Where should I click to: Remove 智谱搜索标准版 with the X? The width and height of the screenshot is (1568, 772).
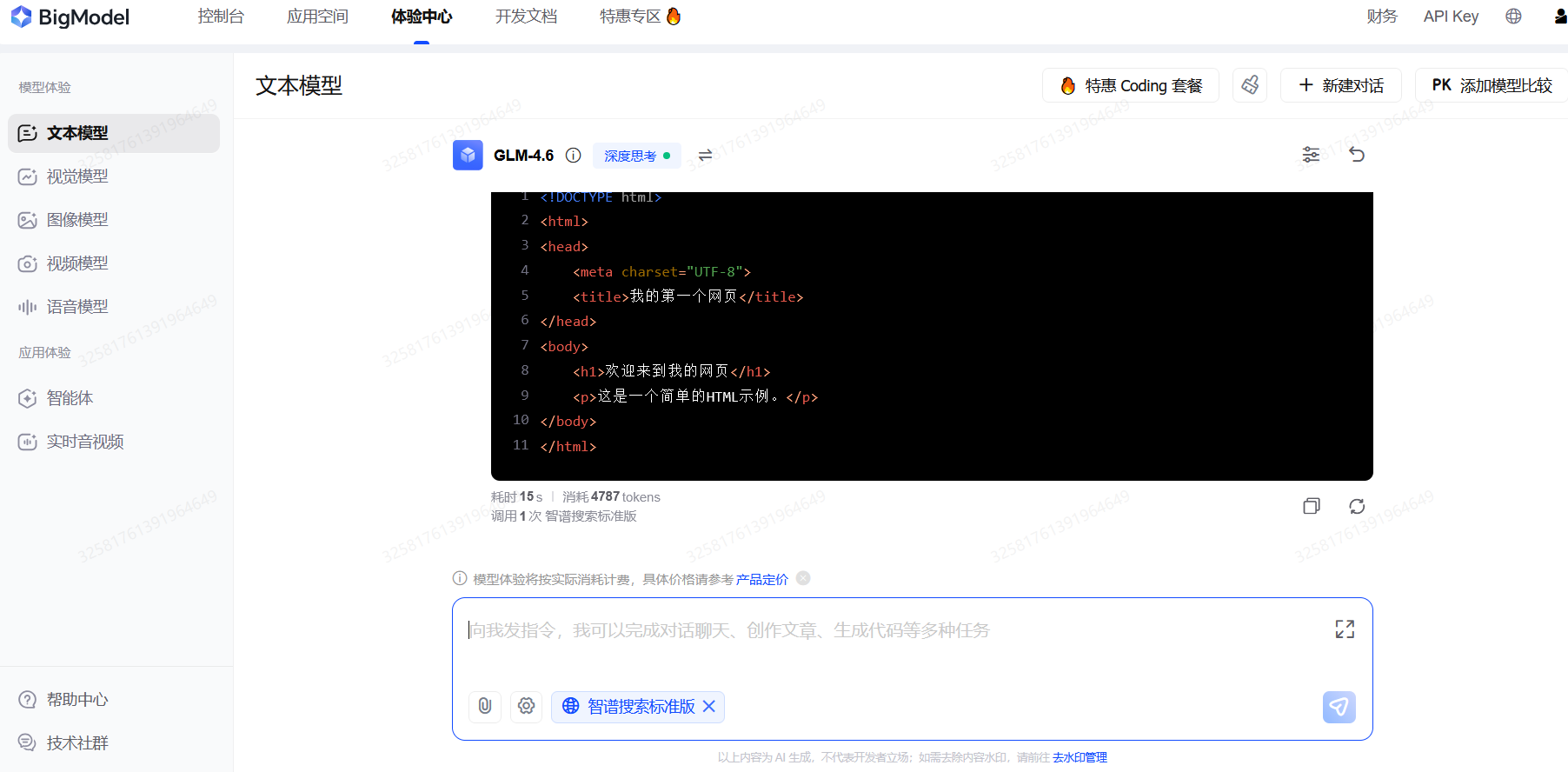coord(709,707)
